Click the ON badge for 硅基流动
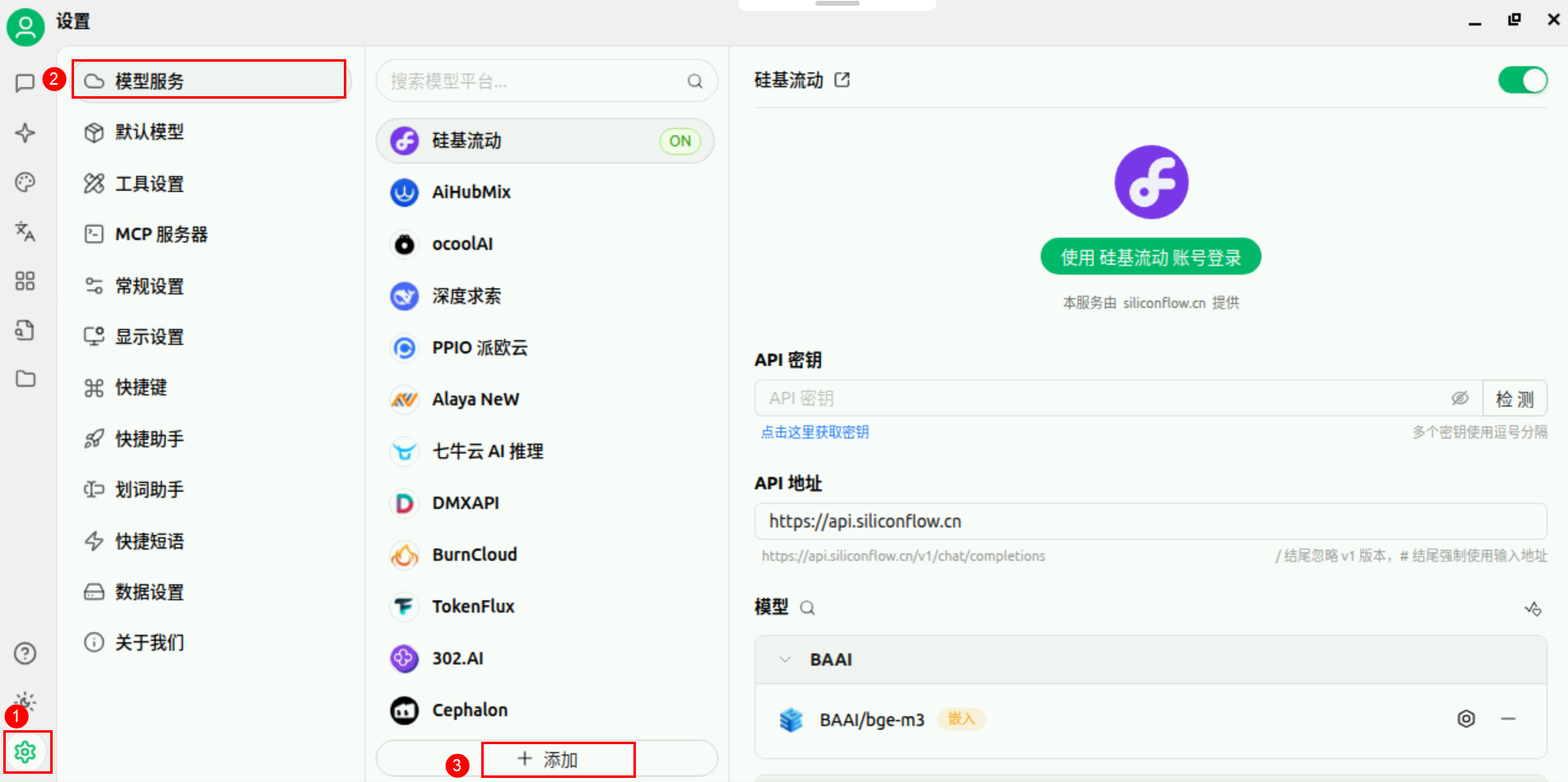The image size is (1568, 782). (680, 141)
